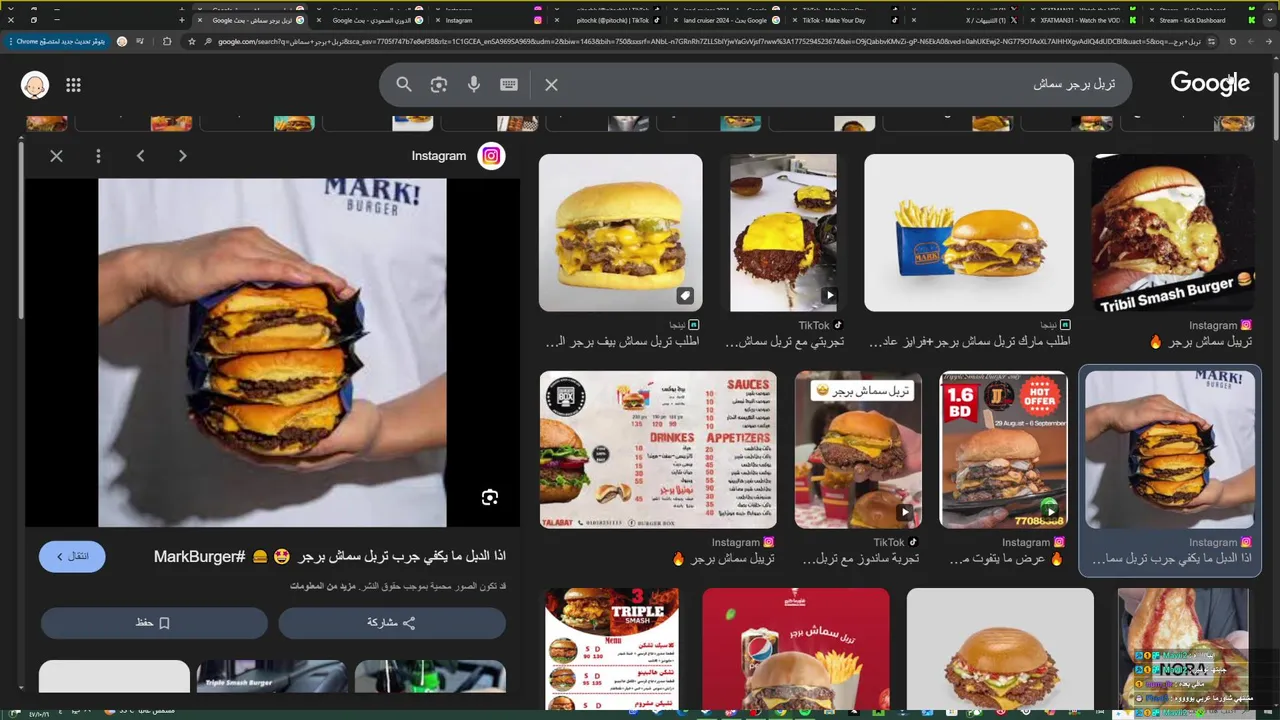Bookmark this page with star icon
1280x720 pixels.
point(191,41)
